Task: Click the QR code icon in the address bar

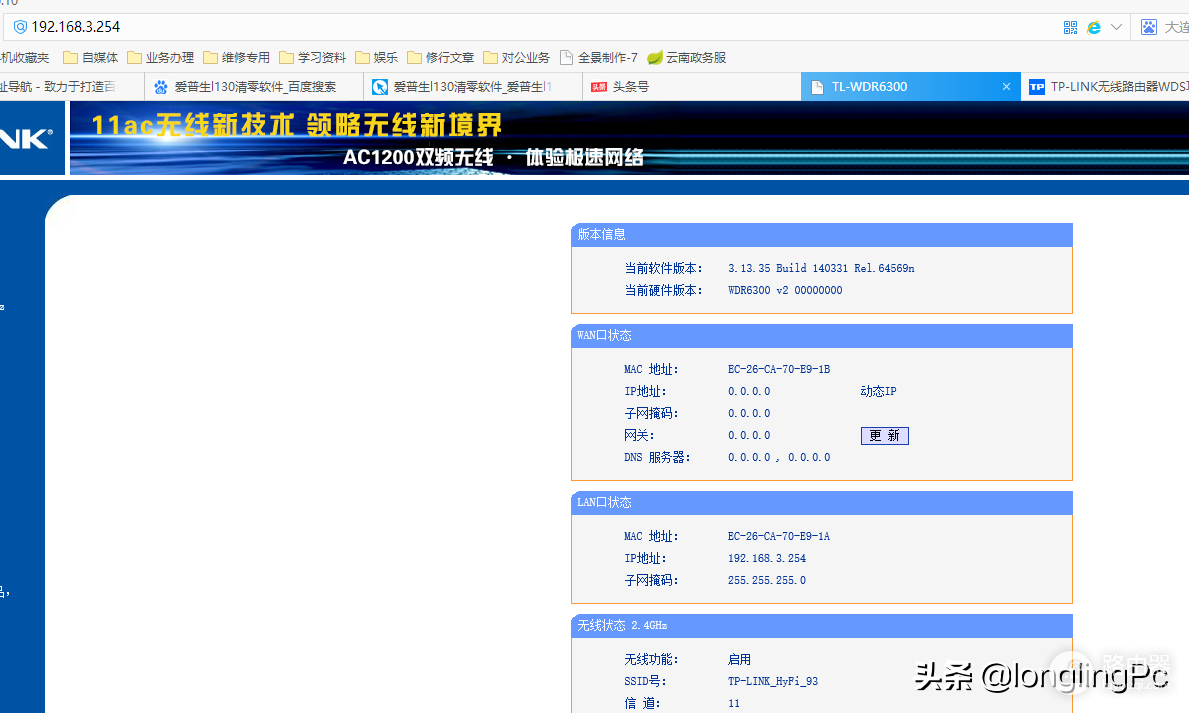Action: point(1069,27)
